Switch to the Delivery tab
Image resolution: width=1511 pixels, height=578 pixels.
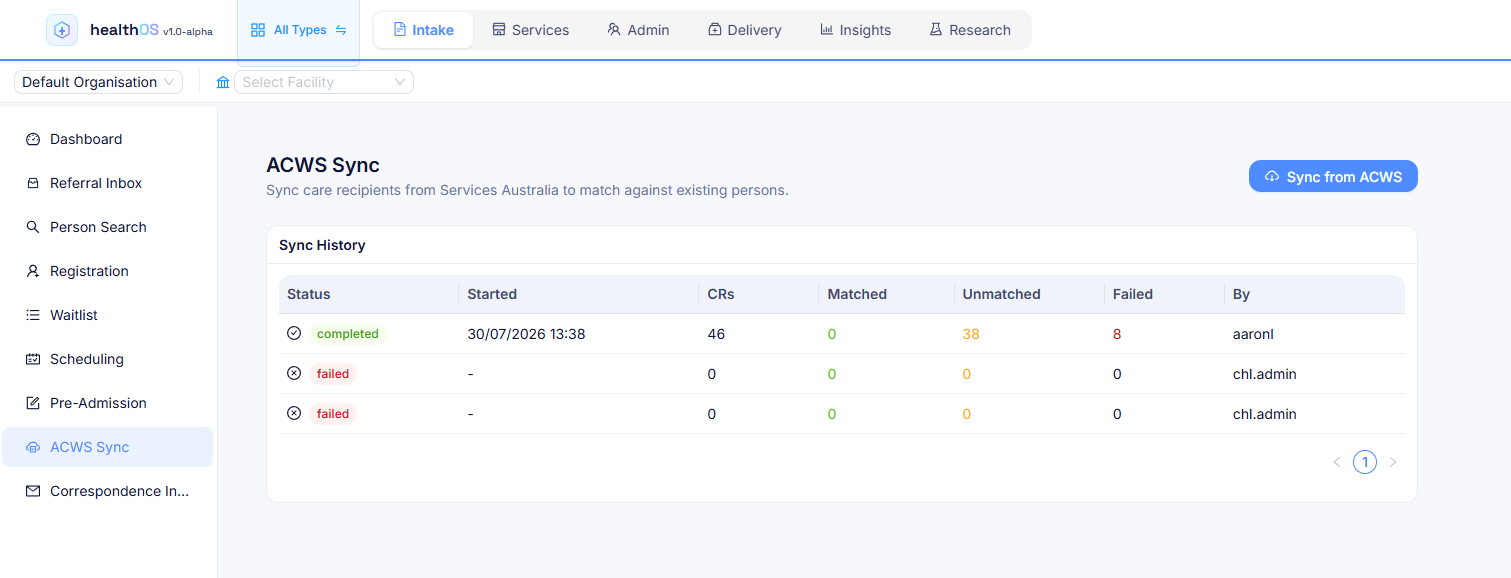click(x=745, y=30)
